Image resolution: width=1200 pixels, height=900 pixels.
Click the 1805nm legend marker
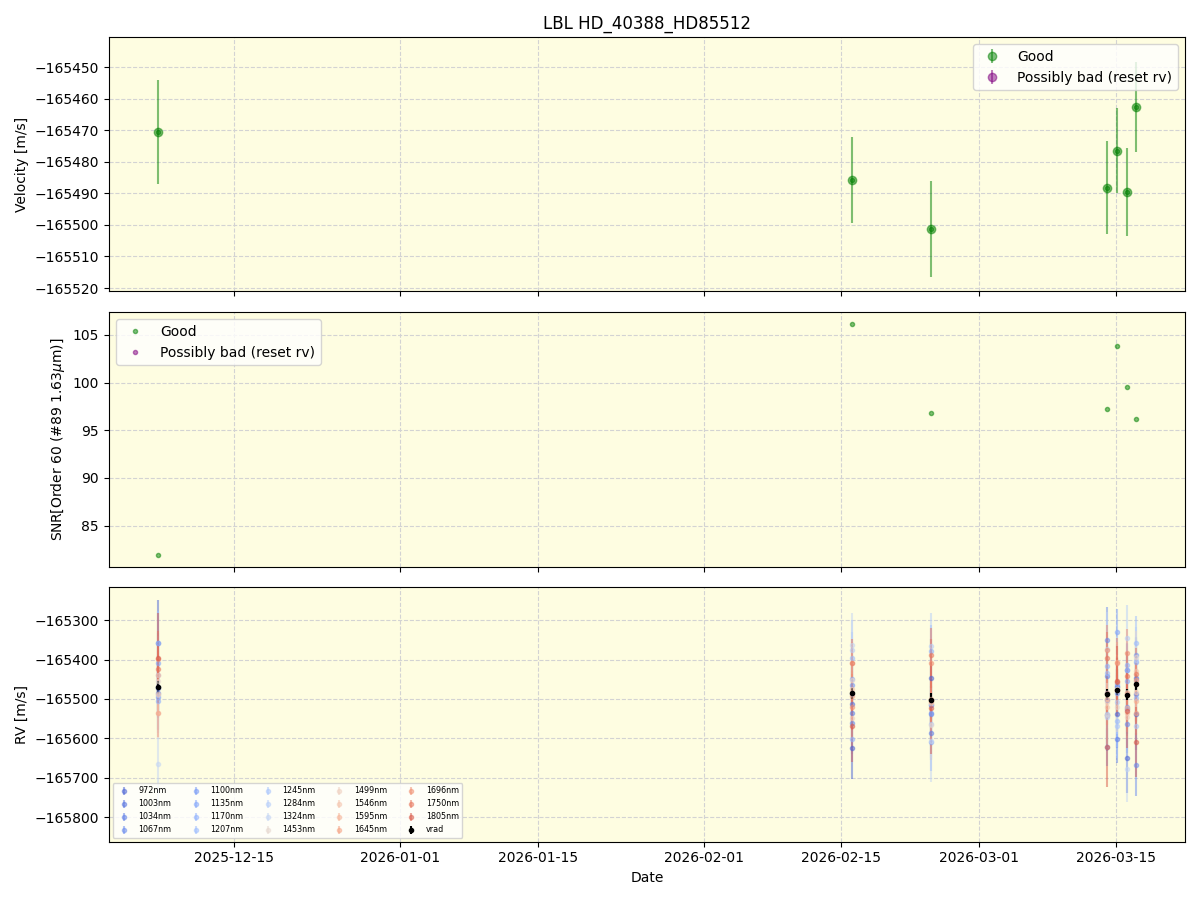(411, 816)
